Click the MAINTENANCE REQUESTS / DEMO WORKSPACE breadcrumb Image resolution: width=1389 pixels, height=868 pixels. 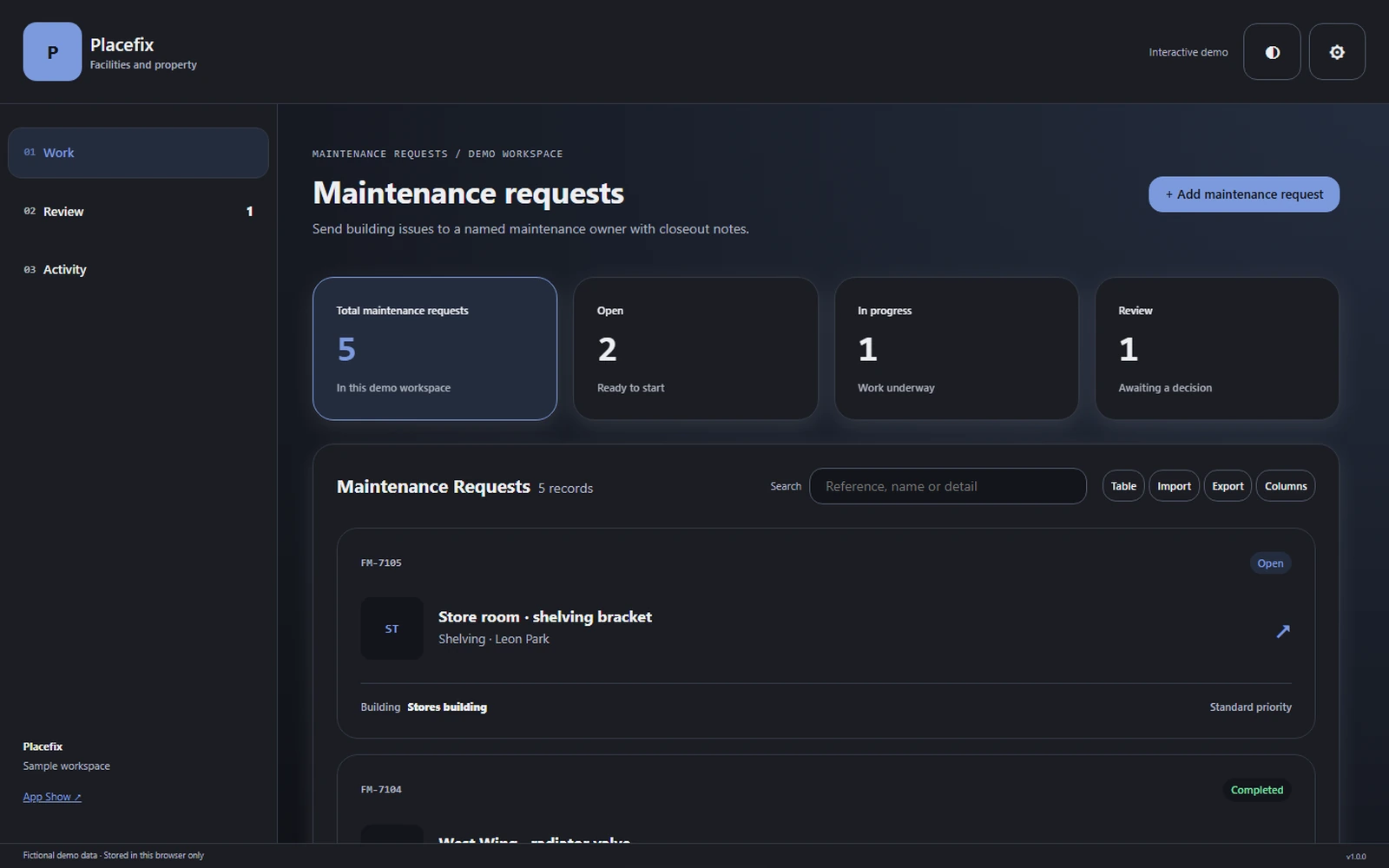click(438, 154)
